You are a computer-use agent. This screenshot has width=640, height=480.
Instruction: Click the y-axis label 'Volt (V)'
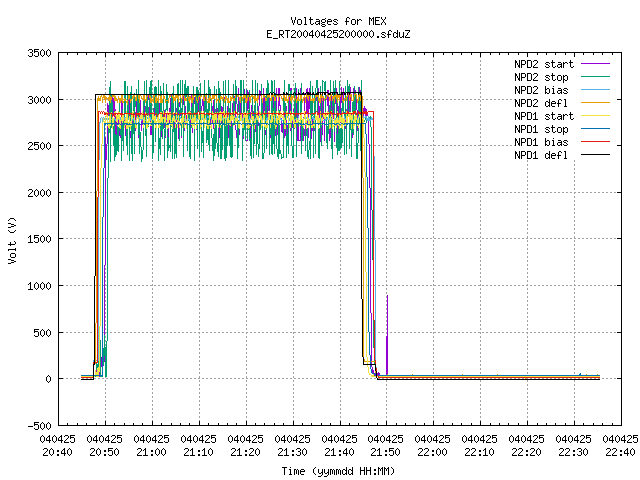tap(12, 241)
